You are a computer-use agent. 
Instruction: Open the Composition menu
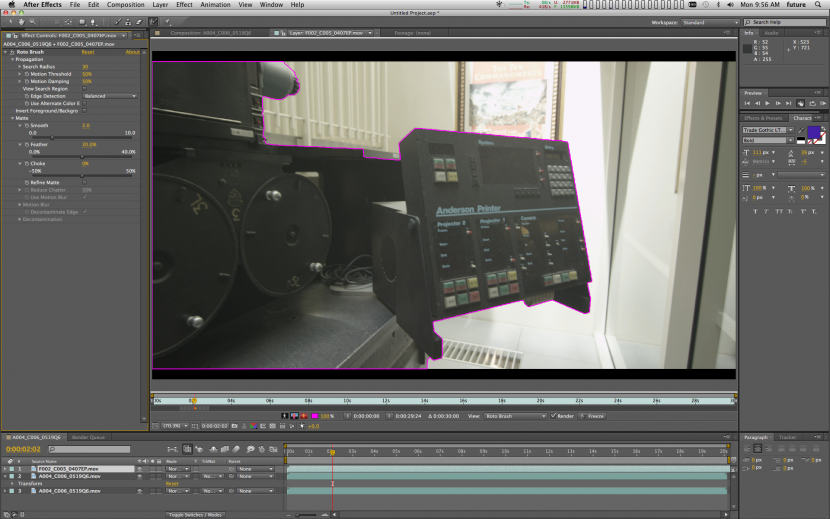pos(125,5)
